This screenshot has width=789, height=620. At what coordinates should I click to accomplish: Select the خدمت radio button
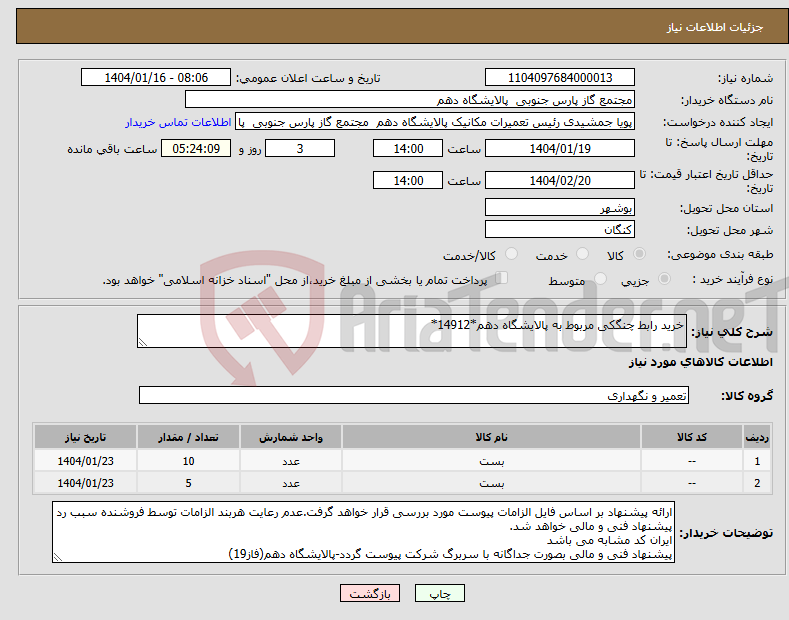582,254
